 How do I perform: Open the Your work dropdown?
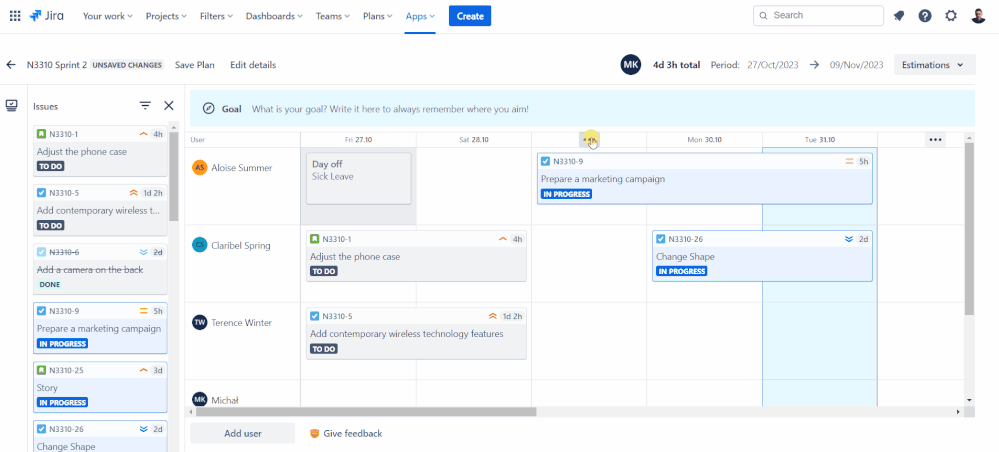[108, 16]
